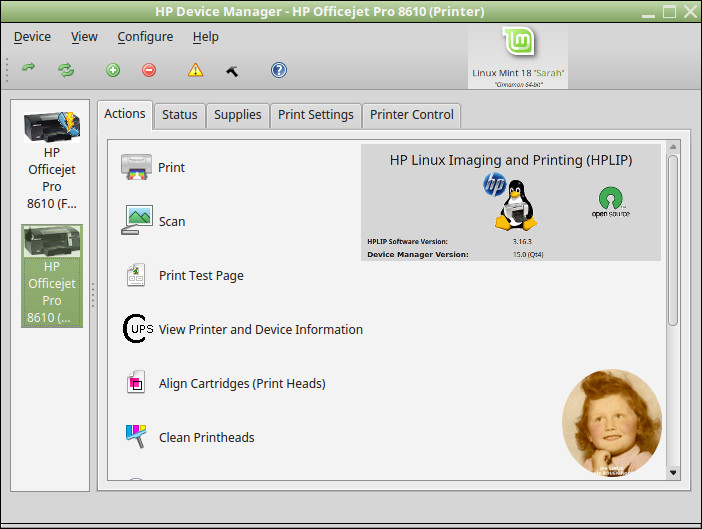Click the green plus add device icon
This screenshot has width=702, height=529.
click(x=113, y=70)
